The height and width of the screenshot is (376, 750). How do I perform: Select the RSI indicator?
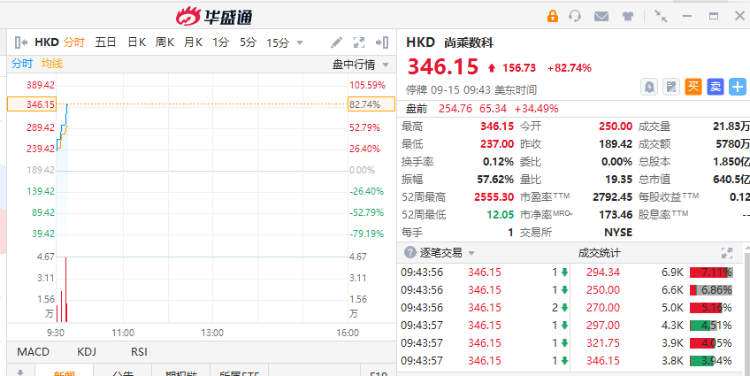point(139,352)
